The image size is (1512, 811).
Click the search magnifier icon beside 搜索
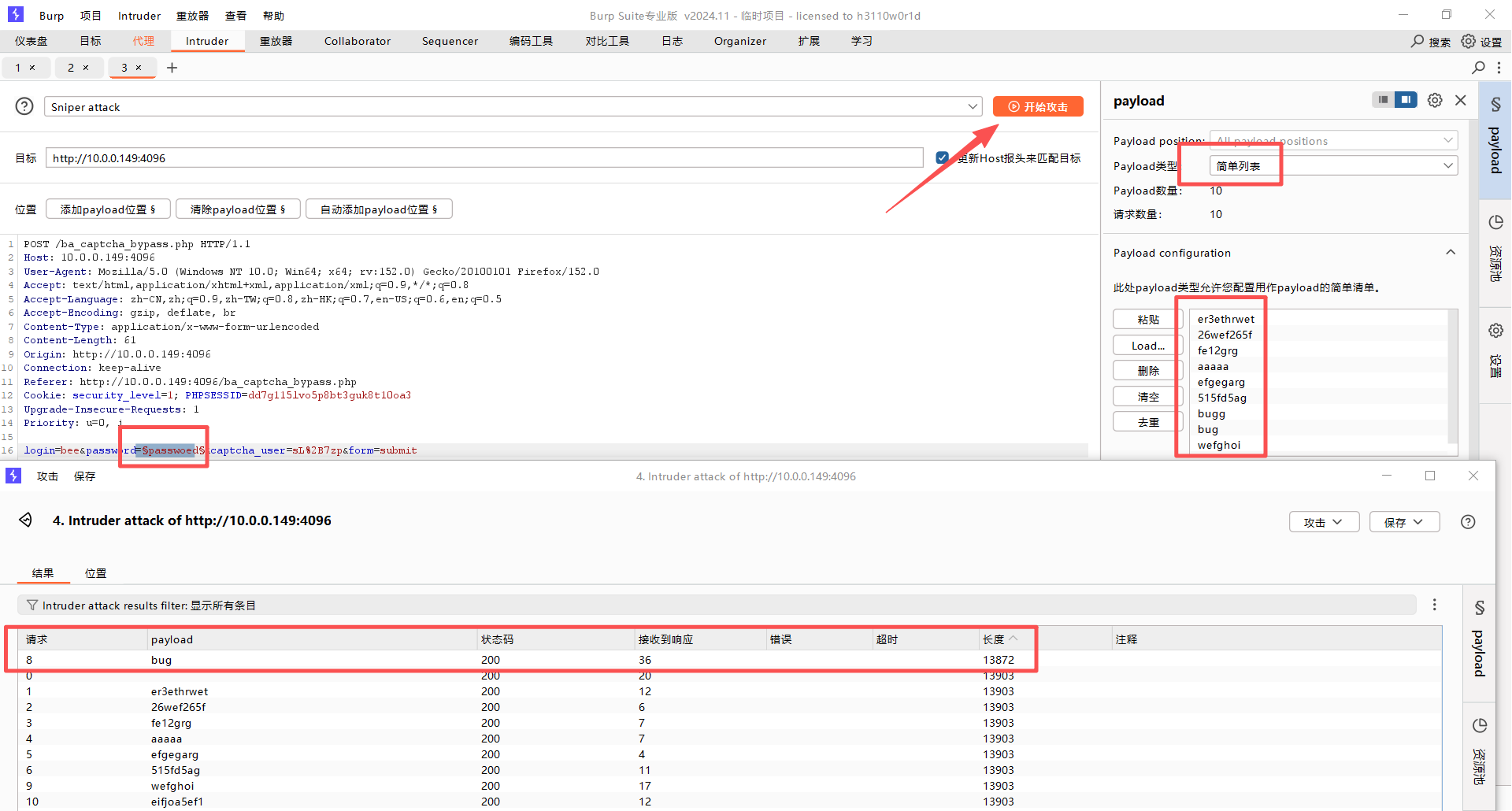tap(1417, 41)
